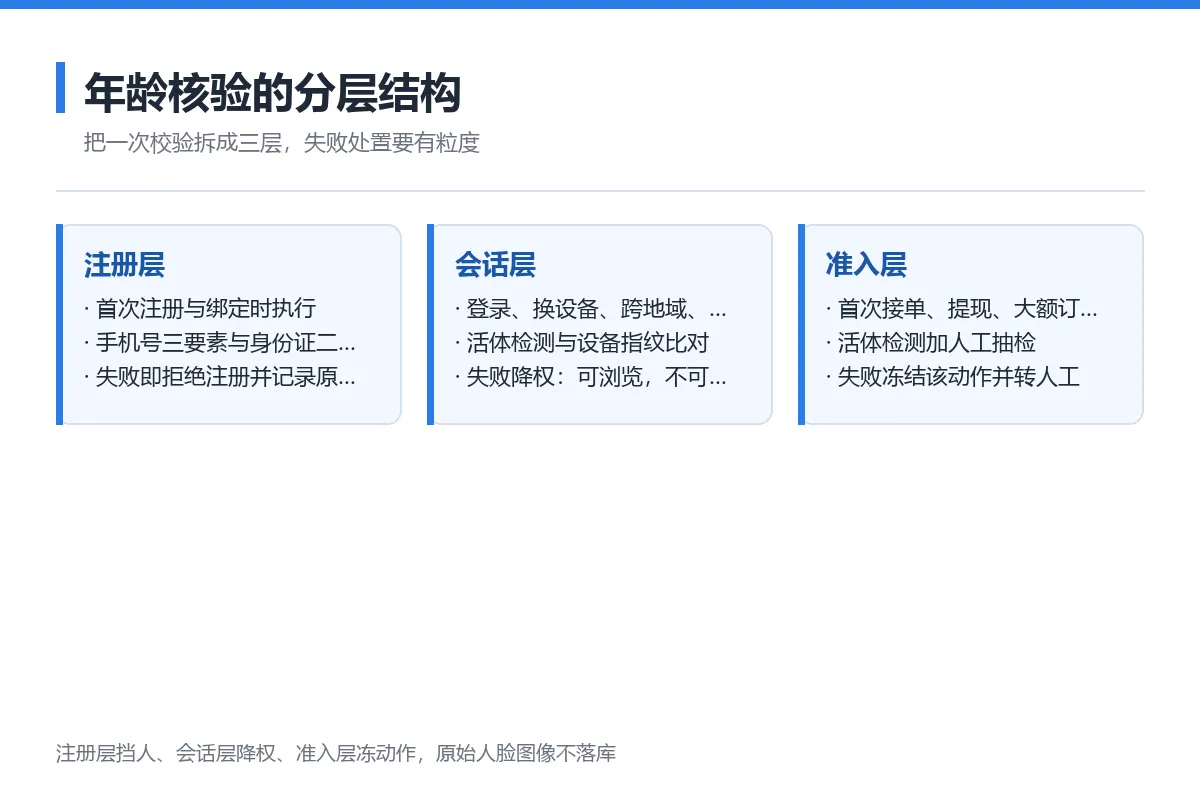Image resolution: width=1200 pixels, height=800 pixels.
Task: Select bullet 首次注册与绑定时执行
Action: click(x=200, y=309)
